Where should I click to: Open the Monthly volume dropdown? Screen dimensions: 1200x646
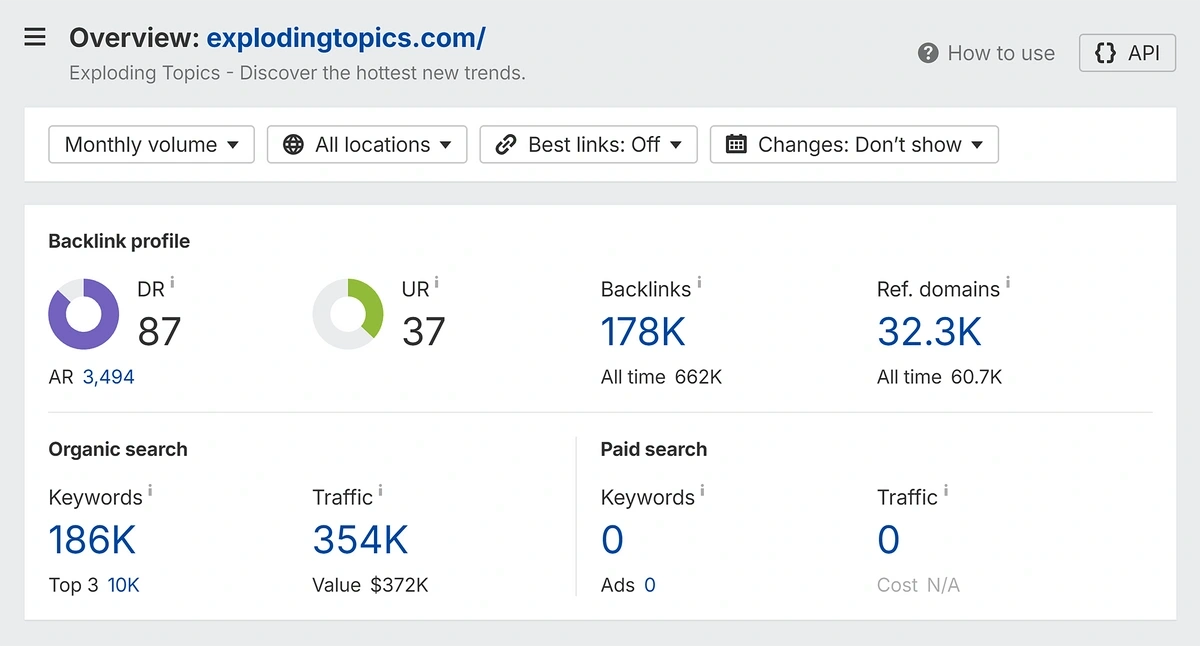[x=151, y=145]
